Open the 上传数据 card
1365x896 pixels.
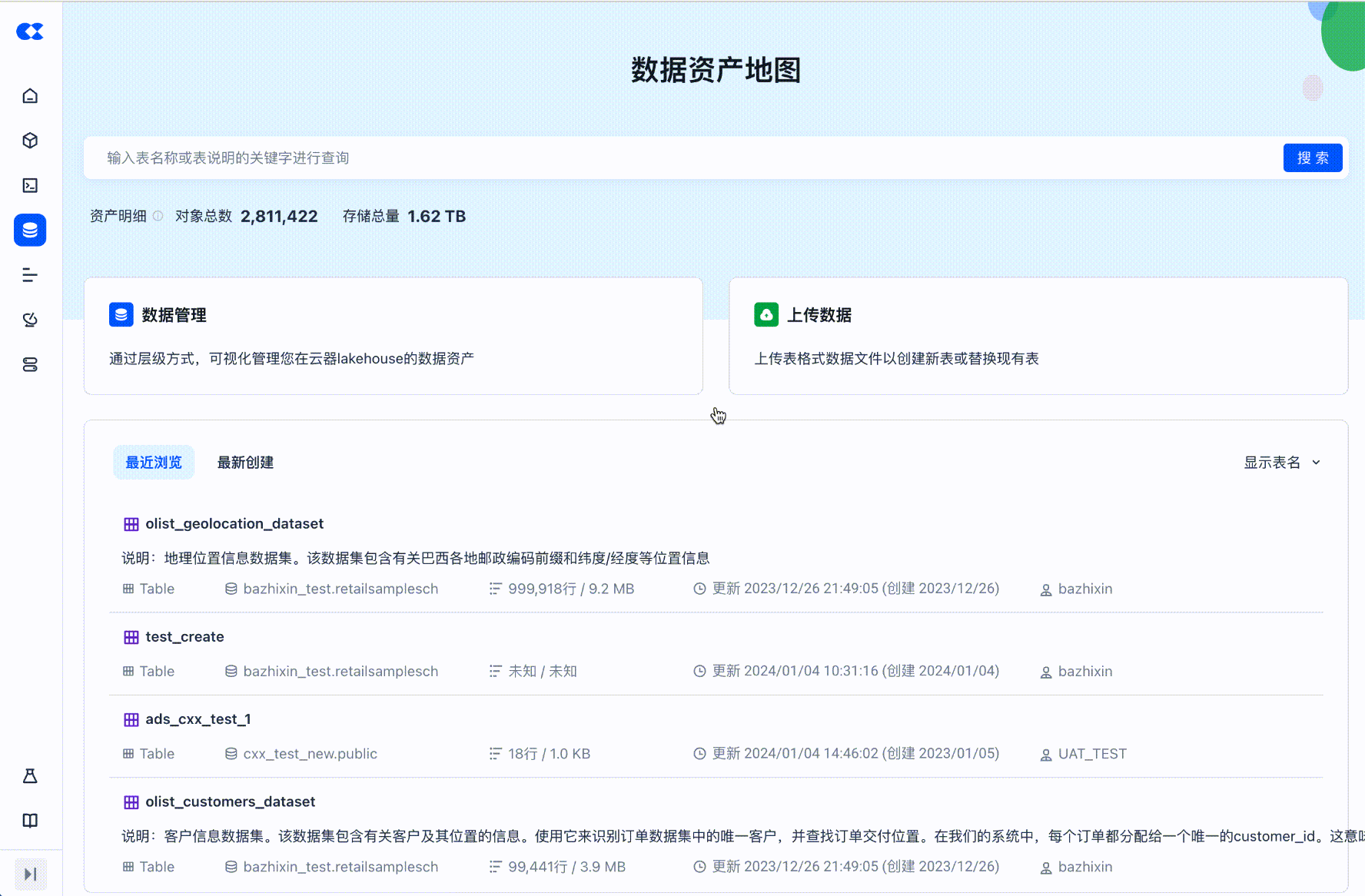coord(1038,336)
